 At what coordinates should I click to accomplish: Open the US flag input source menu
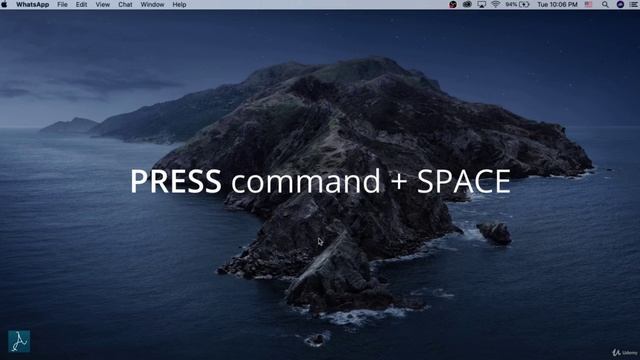pyautogui.click(x=589, y=4)
